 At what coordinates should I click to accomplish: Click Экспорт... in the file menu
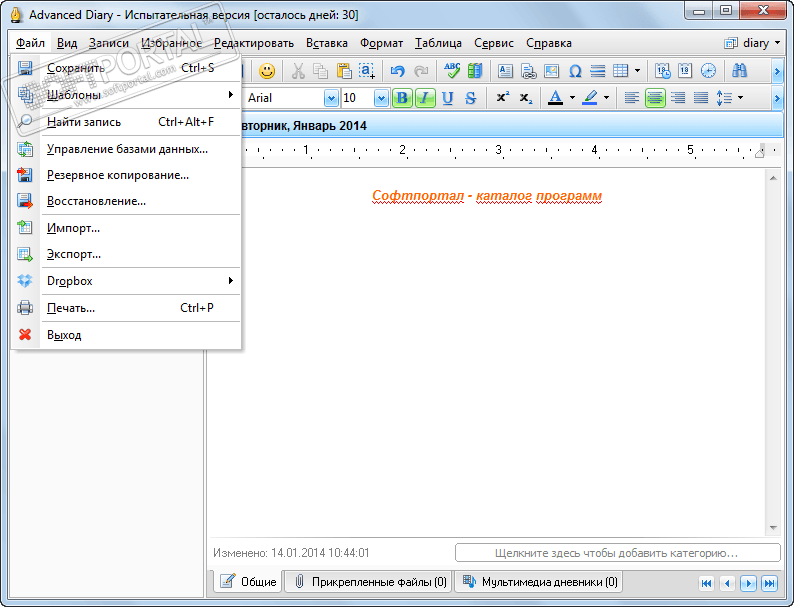125,254
